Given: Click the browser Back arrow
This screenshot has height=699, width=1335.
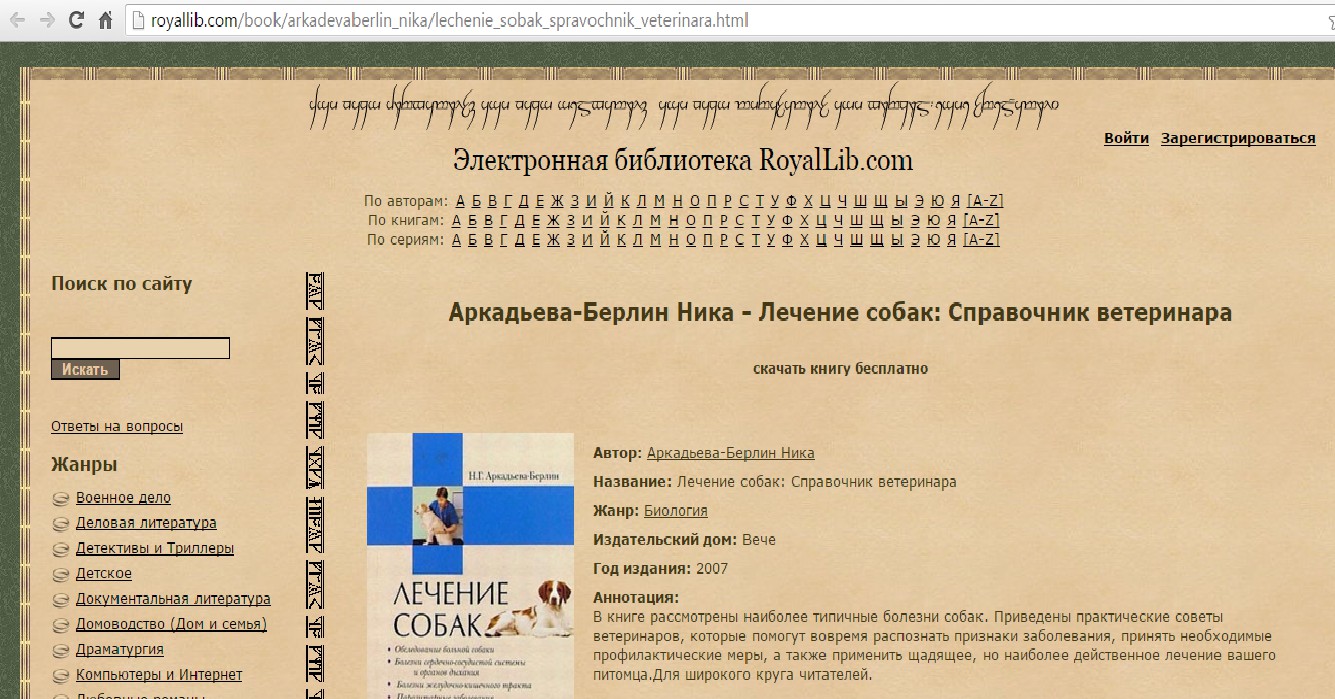Looking at the screenshot, I should [19, 20].
